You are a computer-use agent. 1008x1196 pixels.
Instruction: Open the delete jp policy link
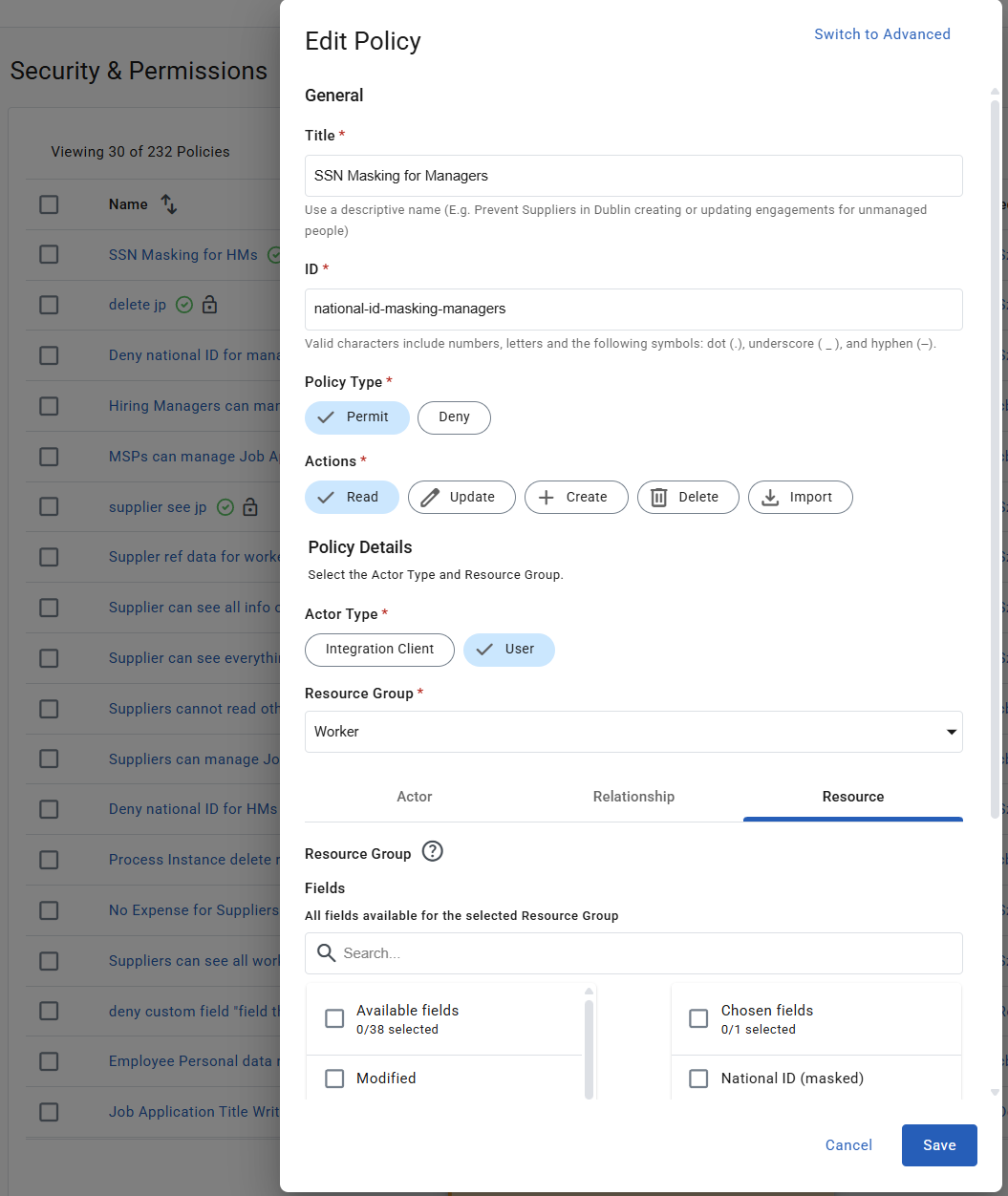click(138, 305)
